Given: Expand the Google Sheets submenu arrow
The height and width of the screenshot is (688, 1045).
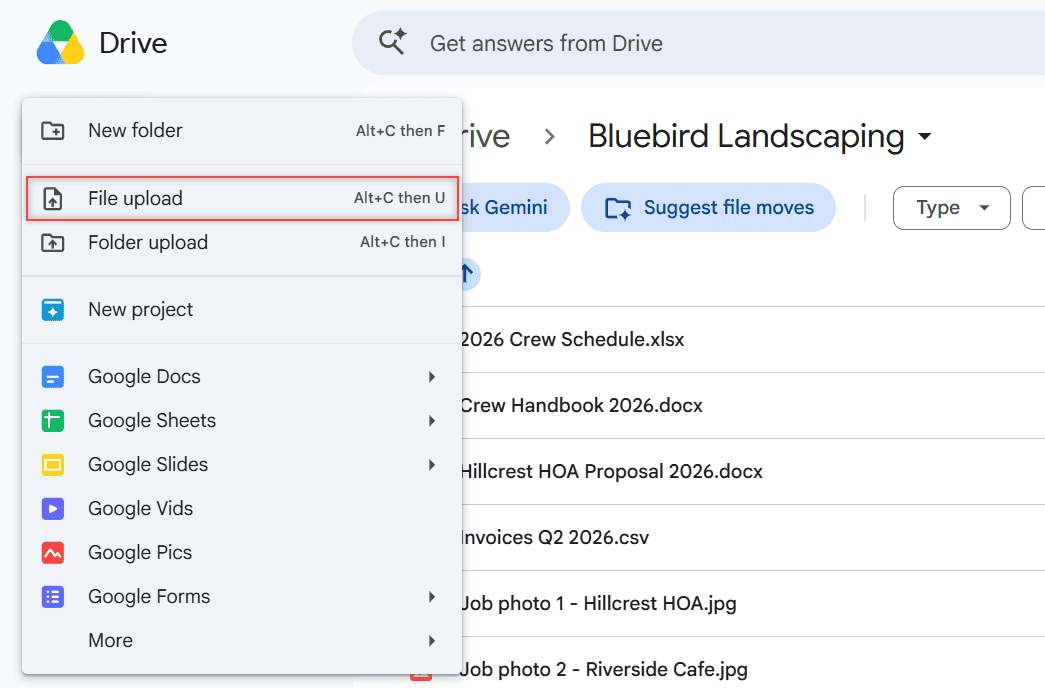Looking at the screenshot, I should [432, 421].
